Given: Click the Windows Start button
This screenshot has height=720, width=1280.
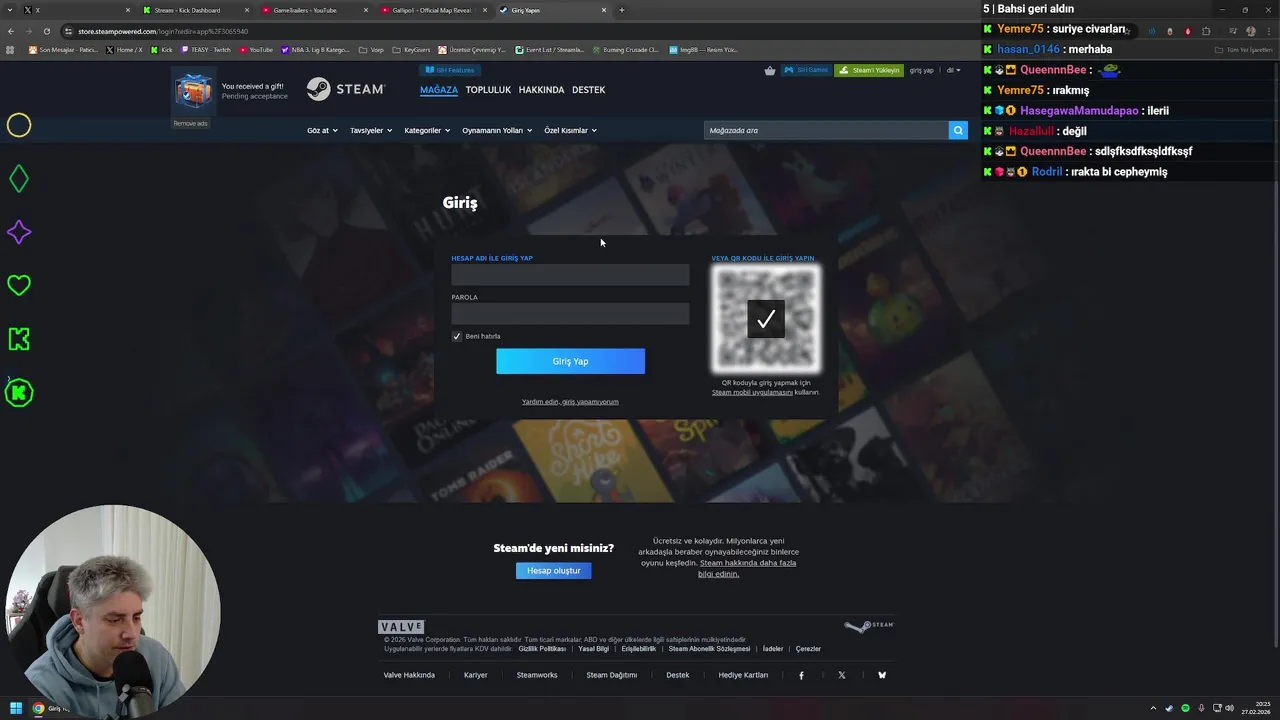Looking at the screenshot, I should point(15,708).
